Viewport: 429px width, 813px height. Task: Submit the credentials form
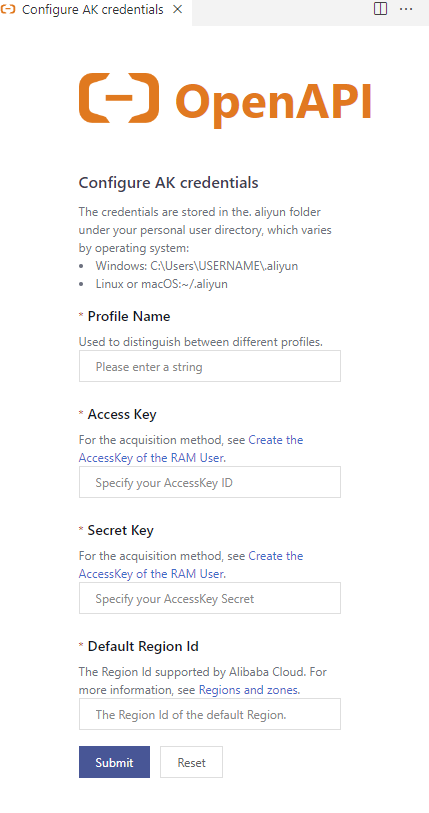(114, 762)
